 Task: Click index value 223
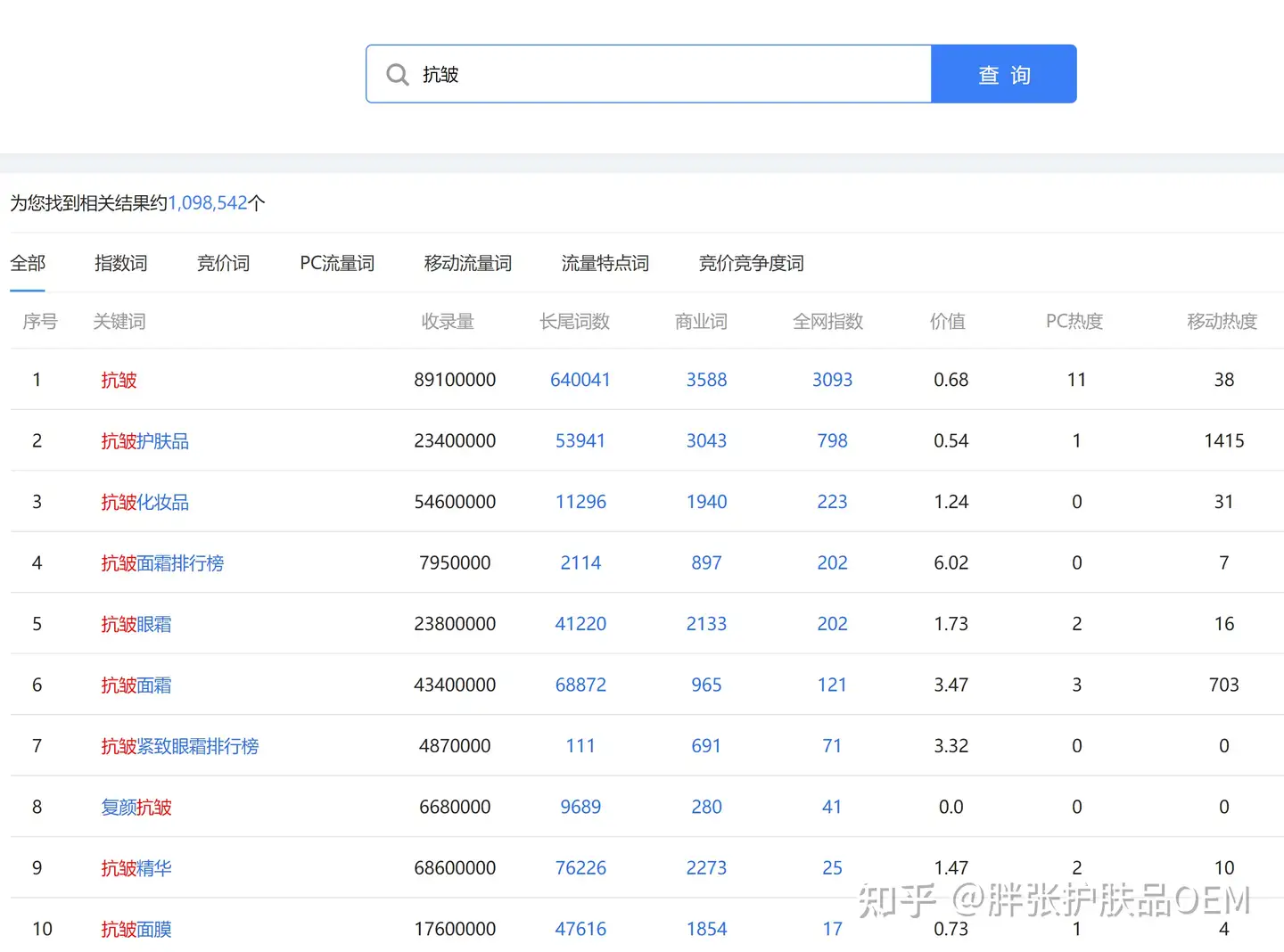coord(832,502)
